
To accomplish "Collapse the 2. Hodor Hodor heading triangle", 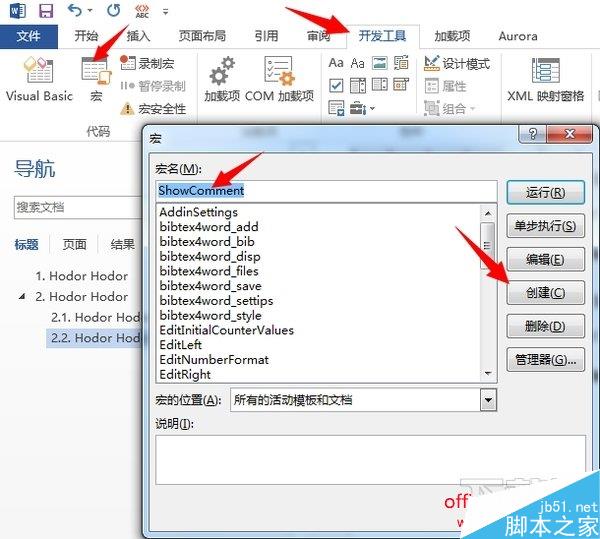I will pyautogui.click(x=22, y=296).
